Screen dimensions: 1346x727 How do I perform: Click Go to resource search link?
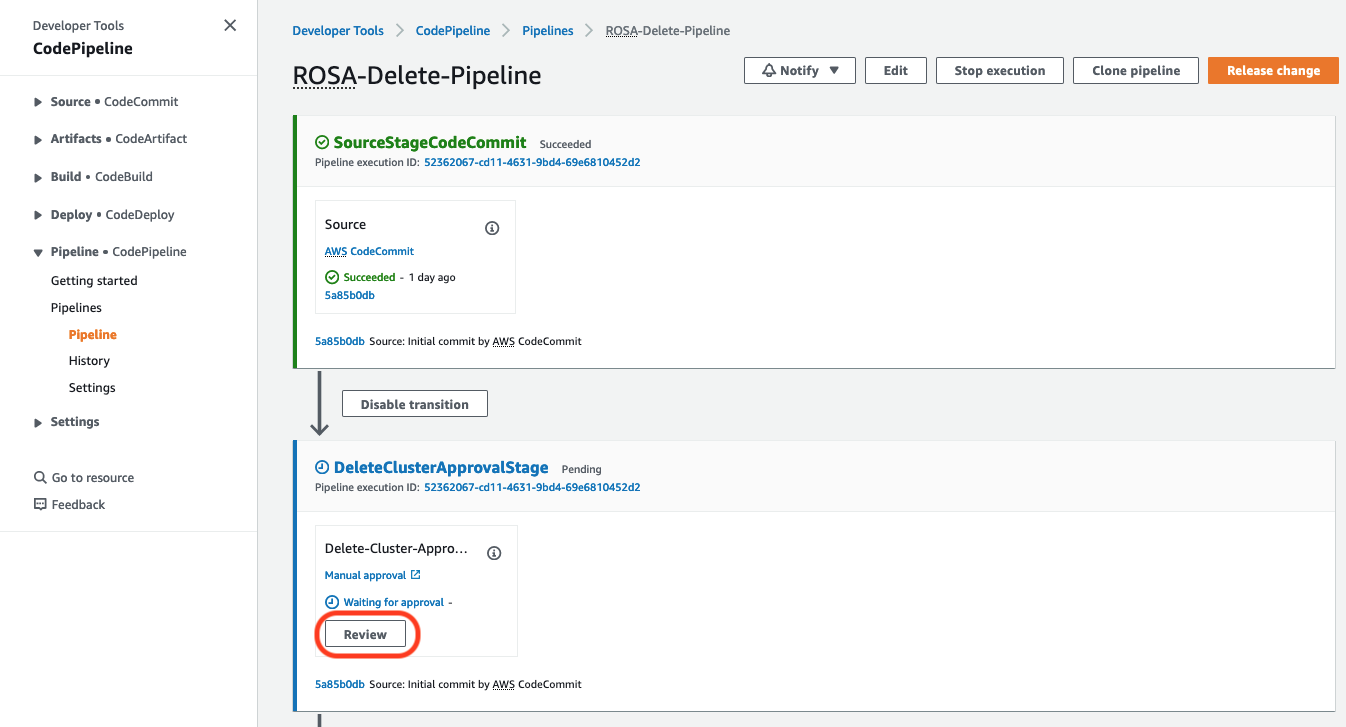point(84,478)
